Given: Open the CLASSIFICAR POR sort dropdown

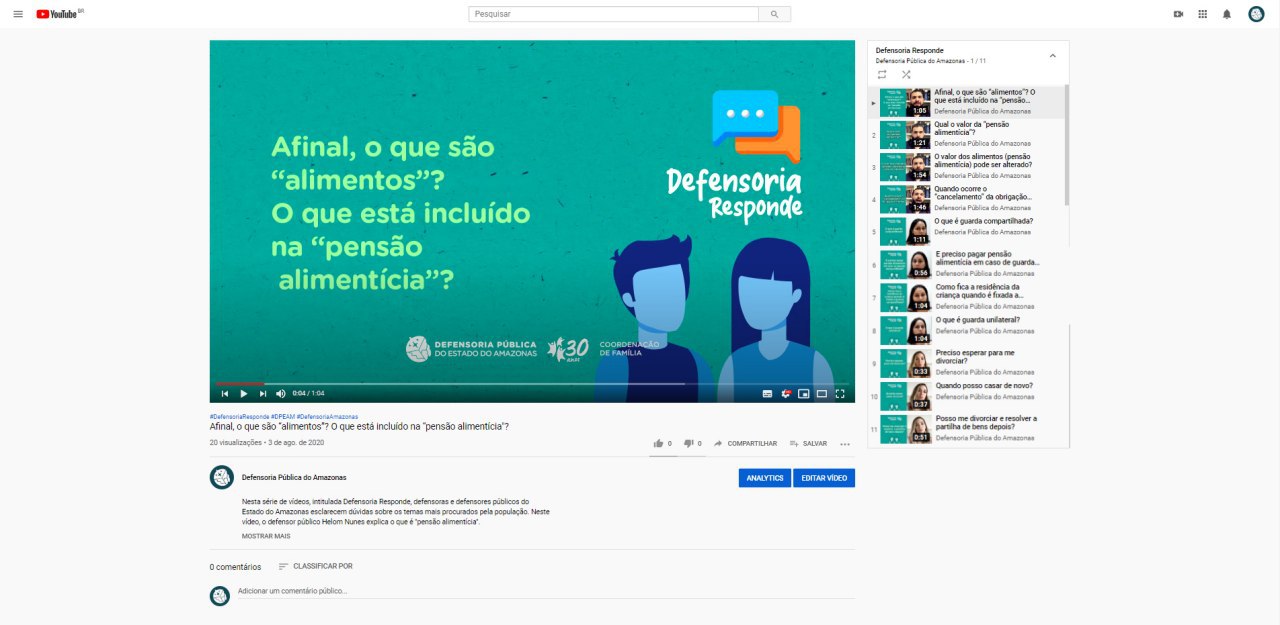Looking at the screenshot, I should point(315,566).
